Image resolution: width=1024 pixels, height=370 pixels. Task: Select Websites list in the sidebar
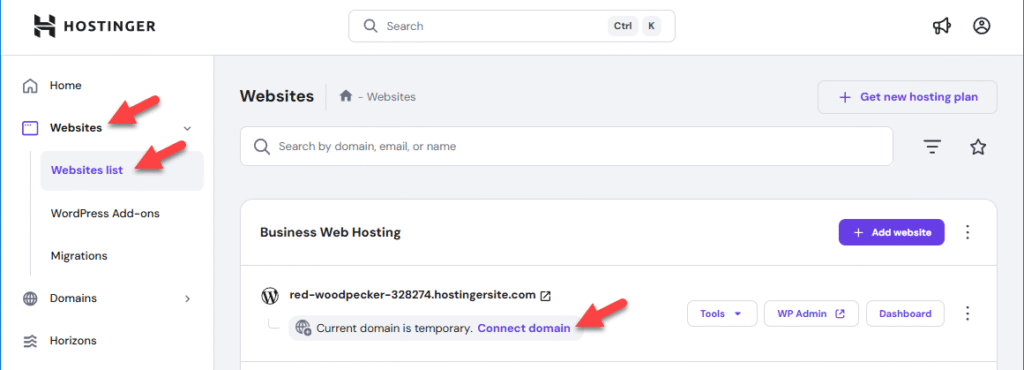coord(121,171)
